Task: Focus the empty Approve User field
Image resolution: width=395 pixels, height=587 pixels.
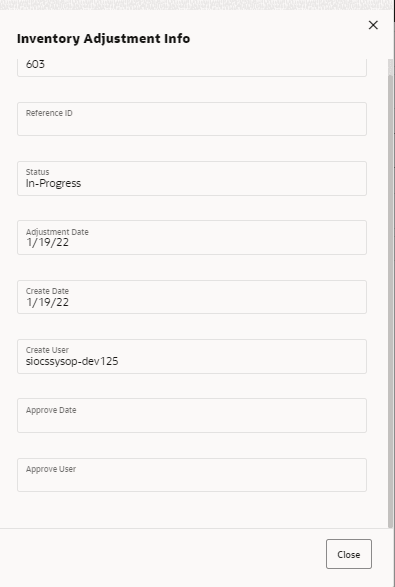Action: tap(192, 475)
